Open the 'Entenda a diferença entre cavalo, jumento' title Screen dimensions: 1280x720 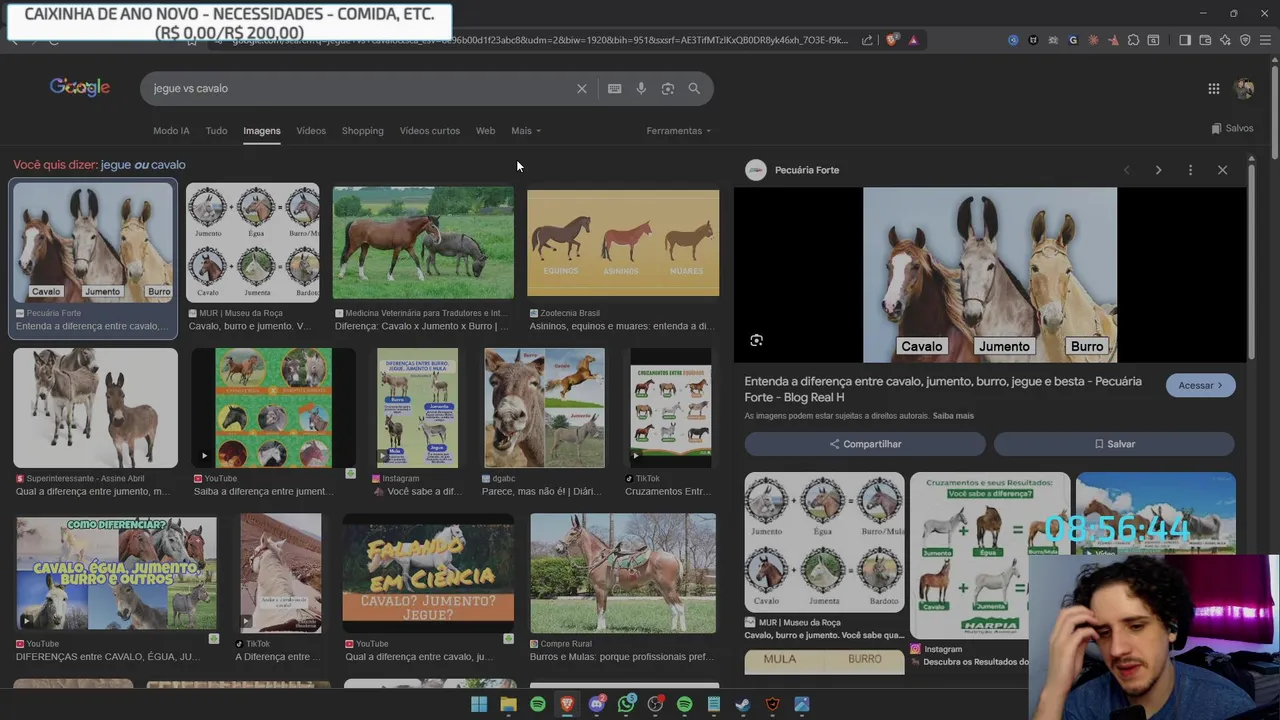coord(943,389)
